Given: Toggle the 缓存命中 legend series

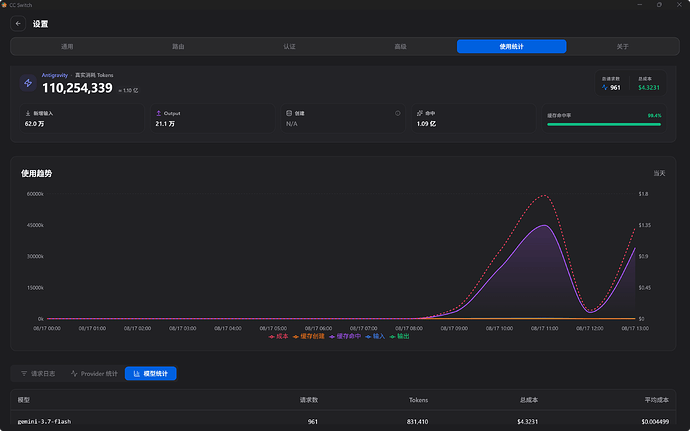Looking at the screenshot, I should [x=345, y=336].
